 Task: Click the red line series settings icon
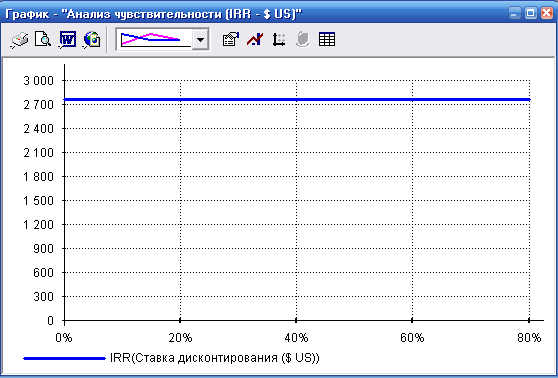(255, 39)
